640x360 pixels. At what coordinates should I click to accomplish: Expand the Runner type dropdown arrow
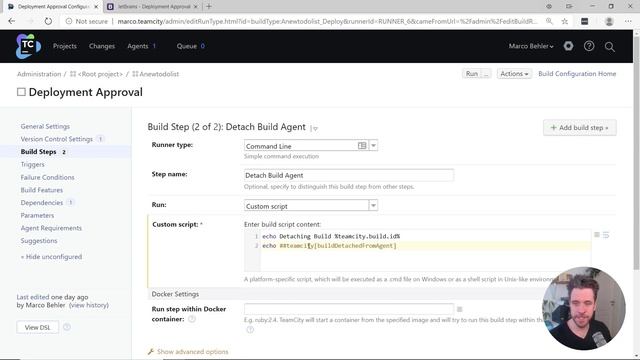tap(373, 146)
